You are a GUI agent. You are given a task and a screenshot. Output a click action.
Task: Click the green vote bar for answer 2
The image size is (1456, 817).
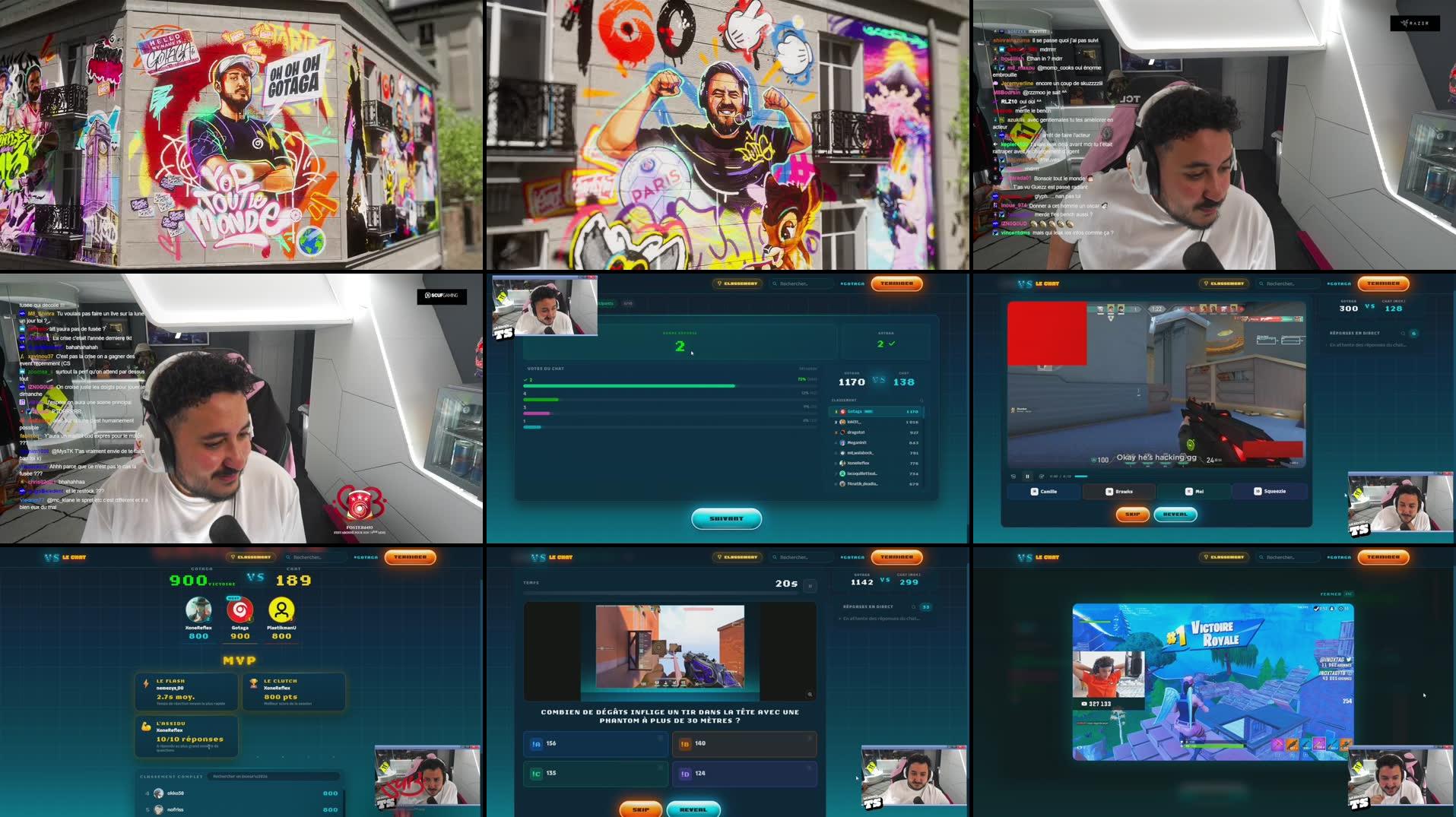[629, 386]
